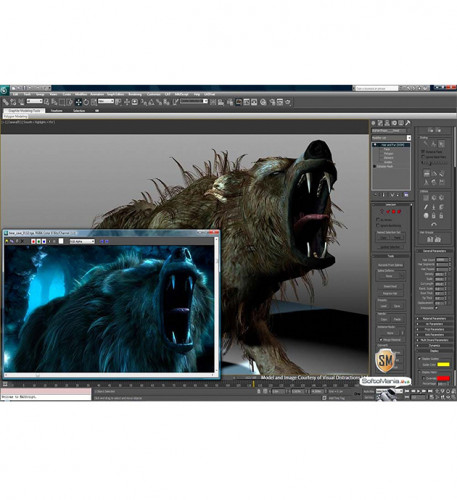Click Update Selection button
The image size is (457, 500).
(x=390, y=247)
